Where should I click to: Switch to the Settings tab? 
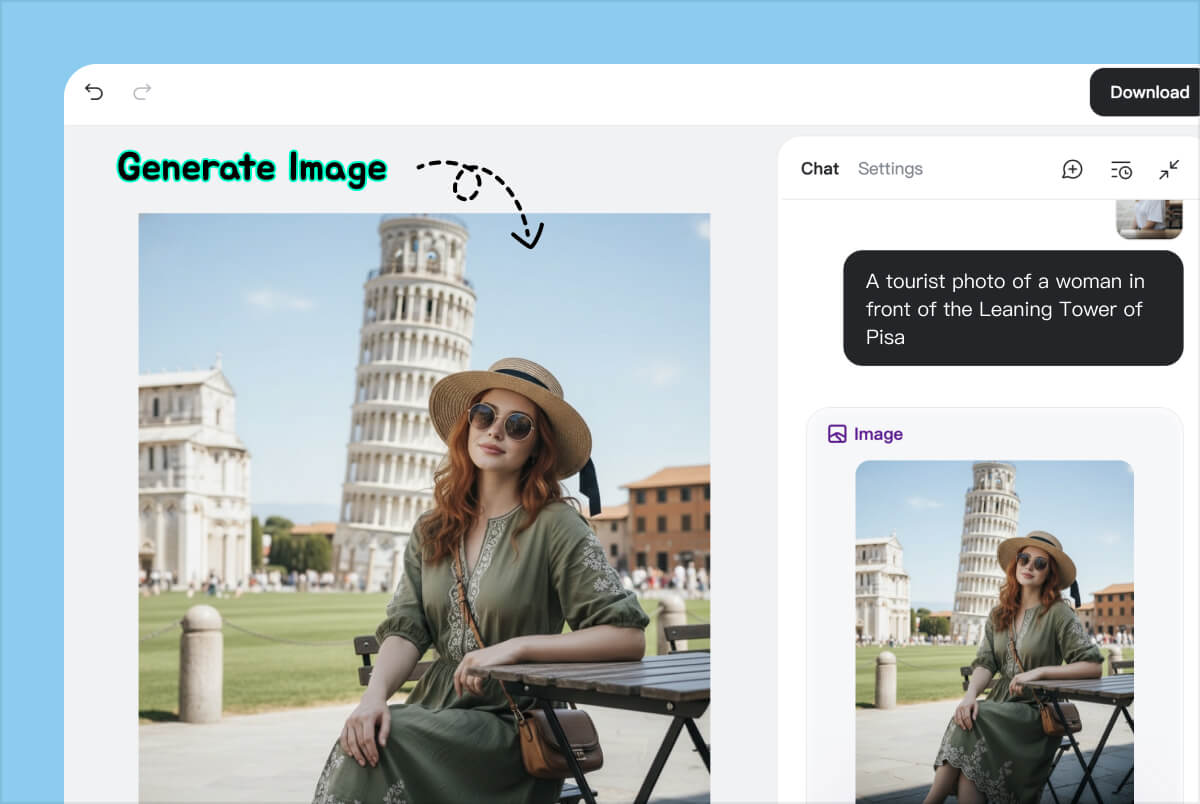click(x=890, y=168)
